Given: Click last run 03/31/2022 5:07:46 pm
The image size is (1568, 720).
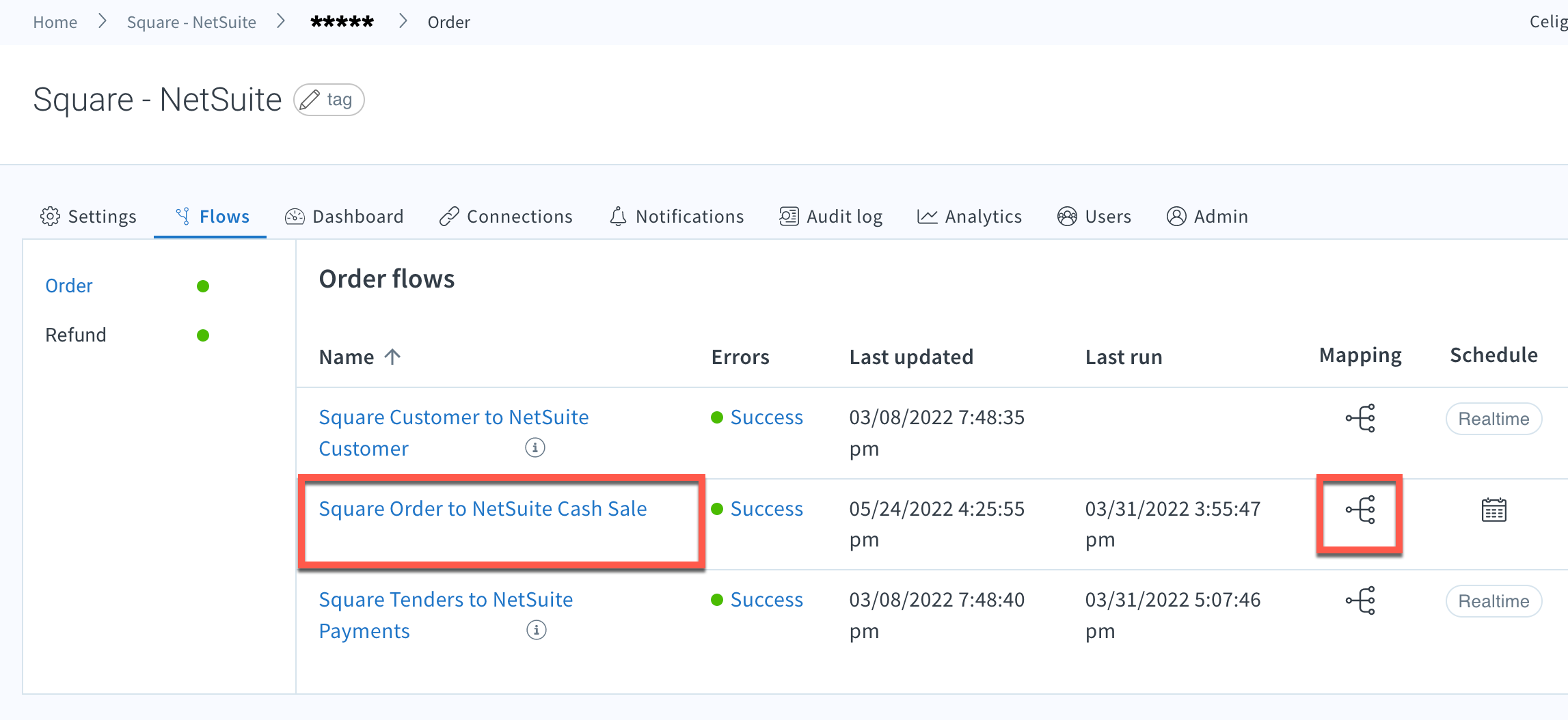Looking at the screenshot, I should tap(1173, 615).
